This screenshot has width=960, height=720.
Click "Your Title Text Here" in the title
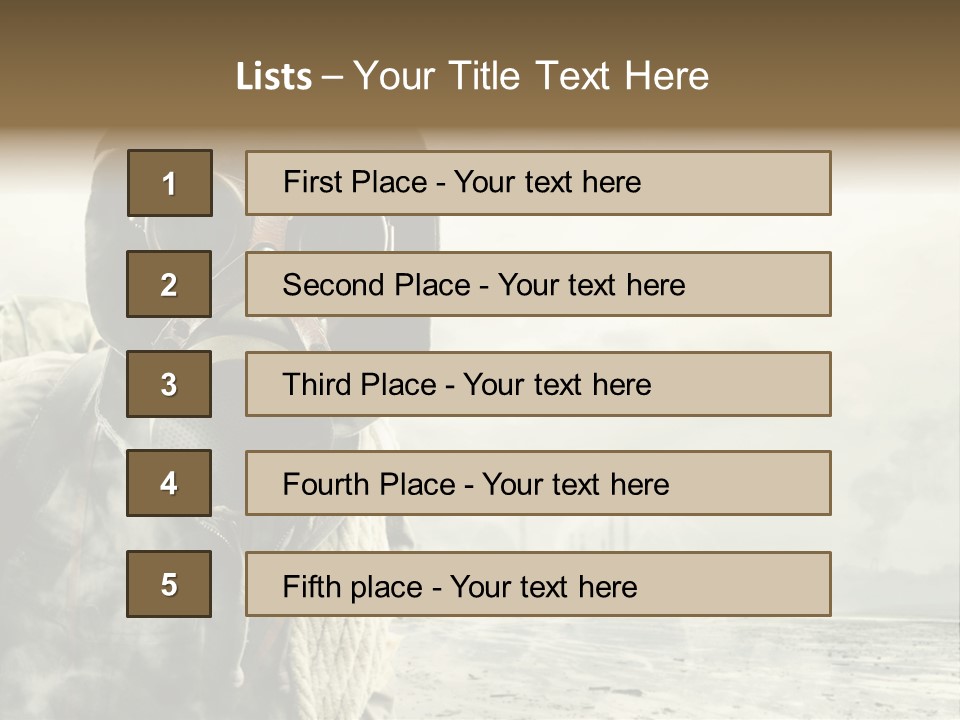click(531, 76)
